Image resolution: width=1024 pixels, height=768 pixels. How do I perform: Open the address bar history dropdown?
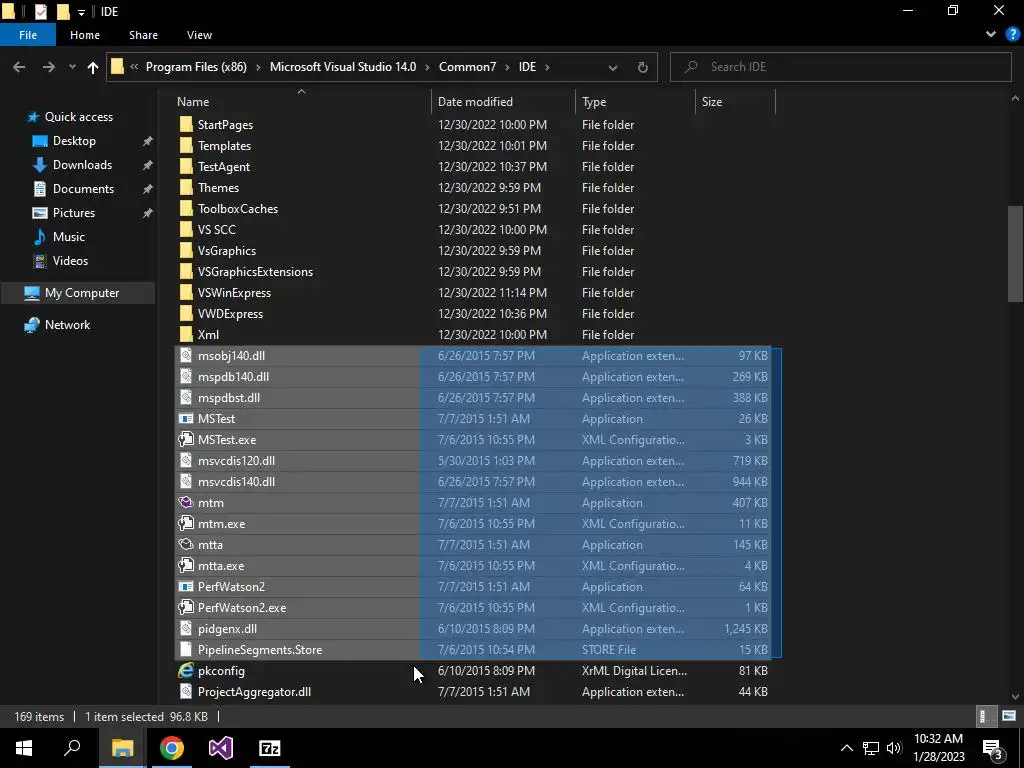click(x=613, y=67)
